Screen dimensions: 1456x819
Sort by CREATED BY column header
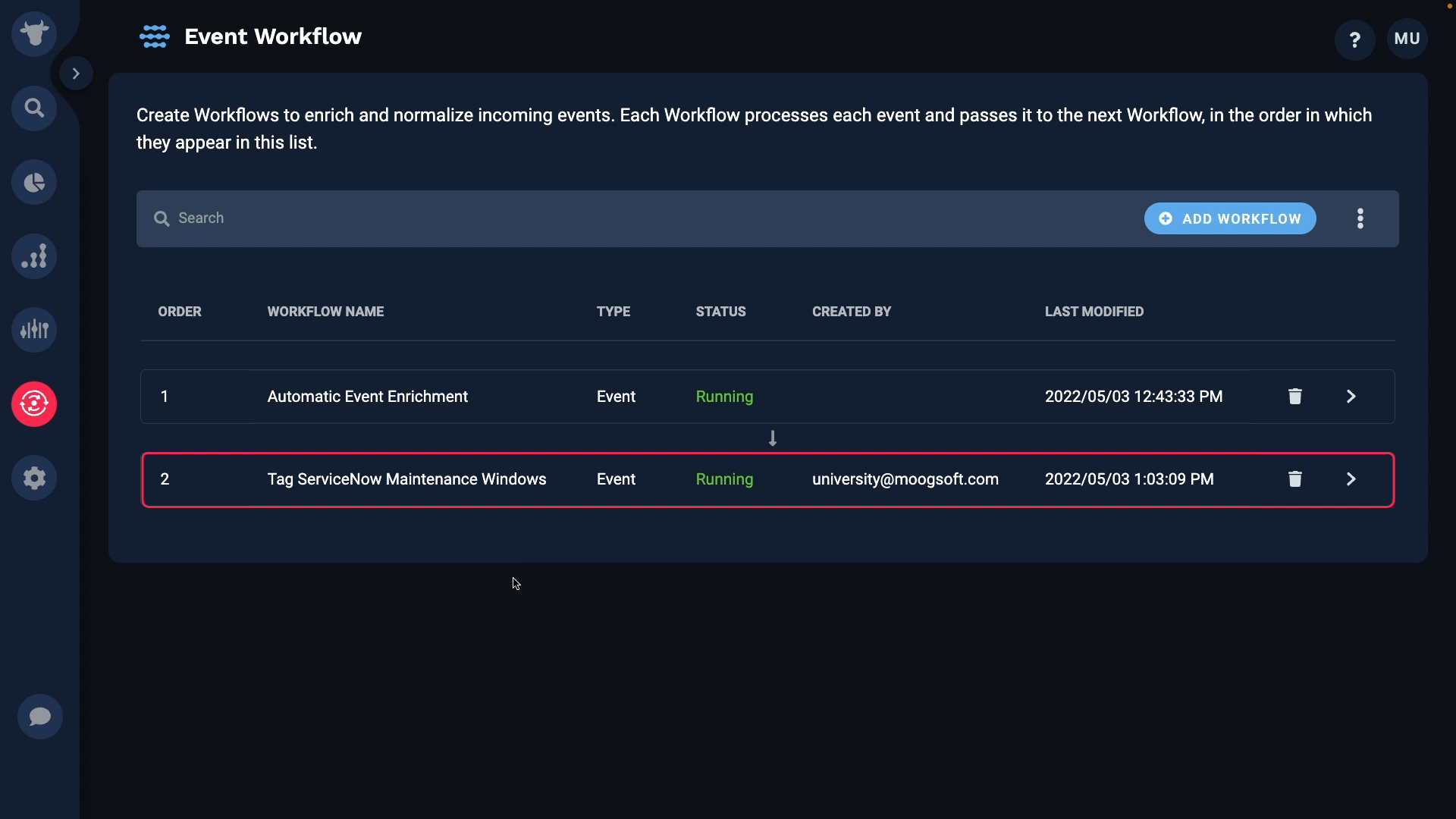[x=852, y=312]
